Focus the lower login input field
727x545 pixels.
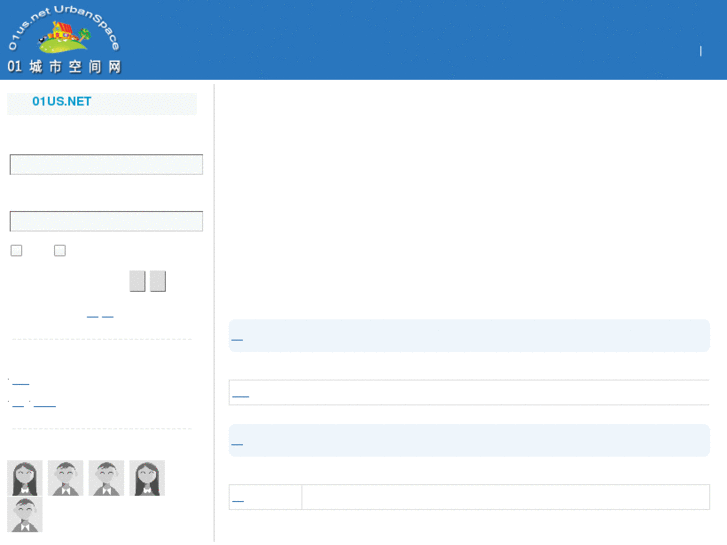coord(106,221)
